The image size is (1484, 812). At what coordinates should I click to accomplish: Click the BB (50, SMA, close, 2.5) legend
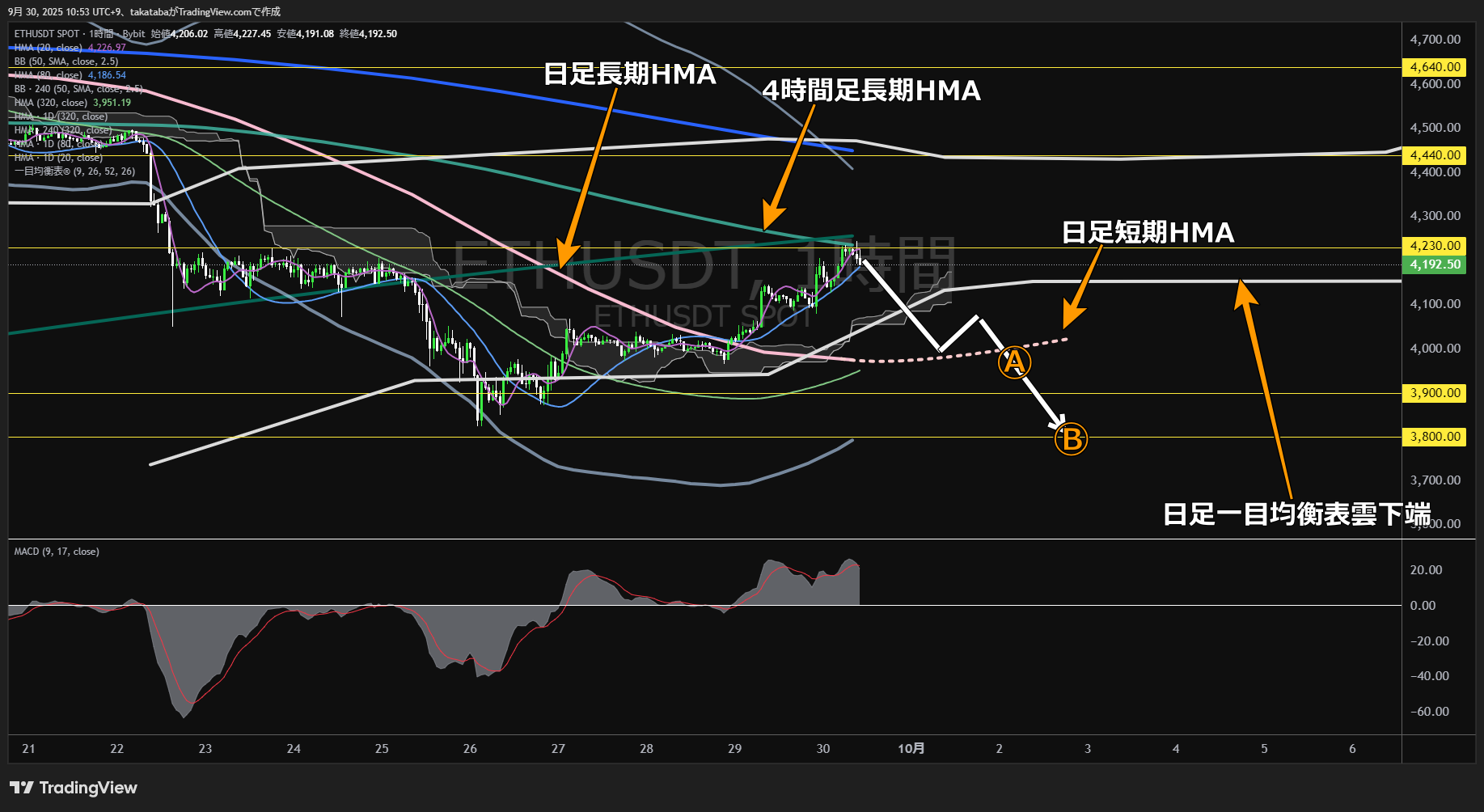(x=66, y=61)
